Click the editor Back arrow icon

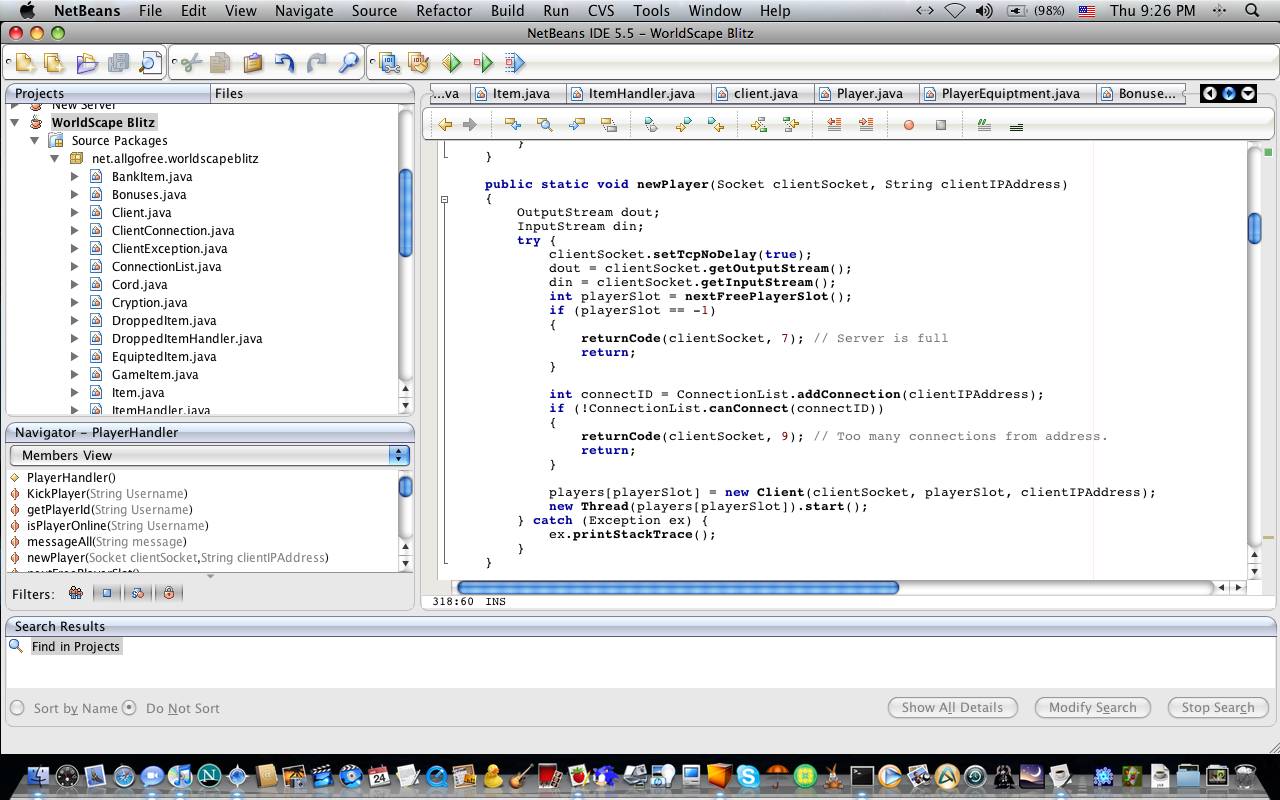coord(445,125)
